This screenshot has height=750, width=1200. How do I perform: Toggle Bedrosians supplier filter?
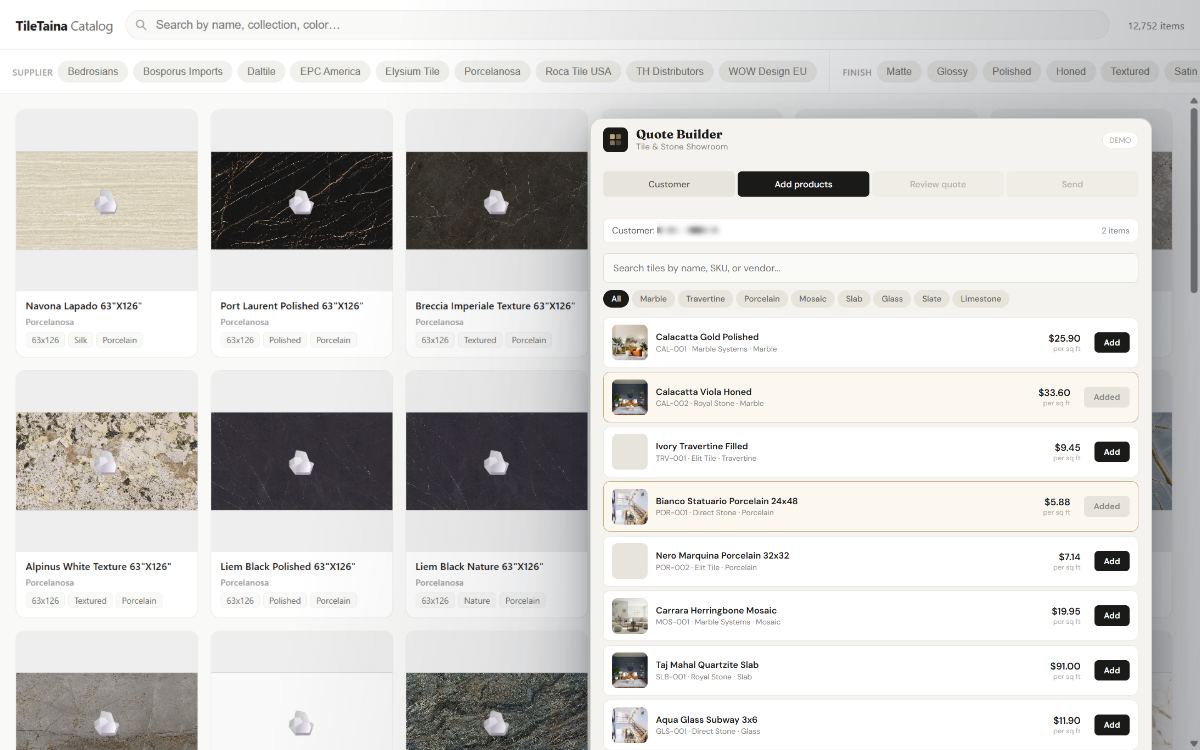pos(93,72)
